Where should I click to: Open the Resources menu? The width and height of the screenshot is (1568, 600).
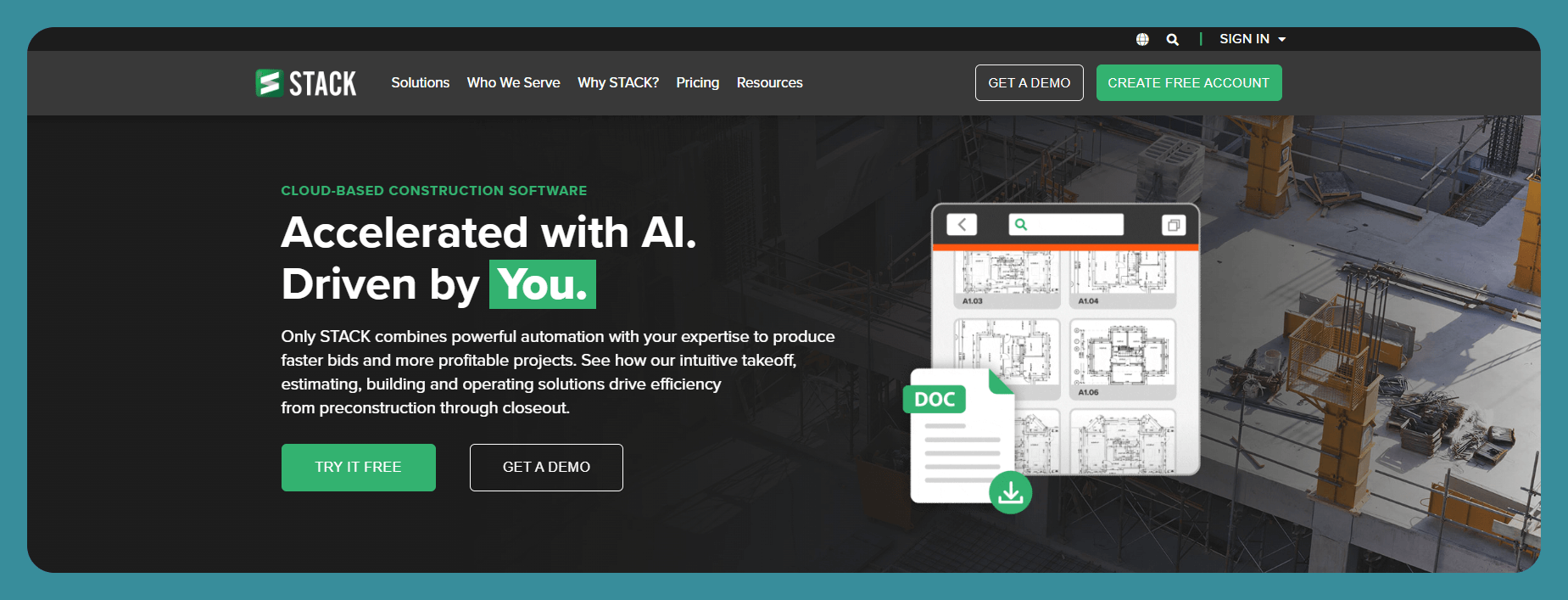(x=769, y=82)
